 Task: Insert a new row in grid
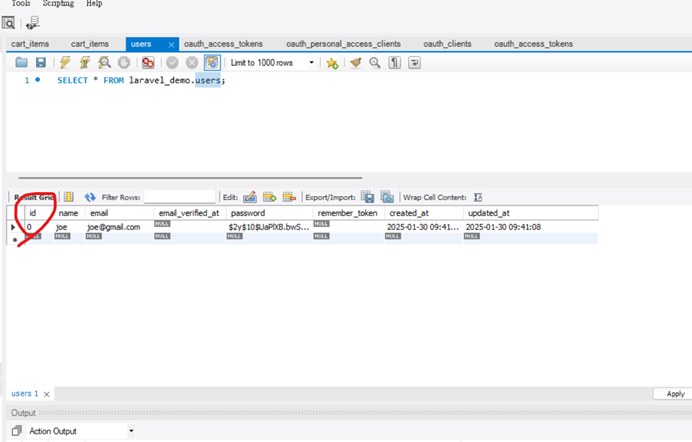269,197
